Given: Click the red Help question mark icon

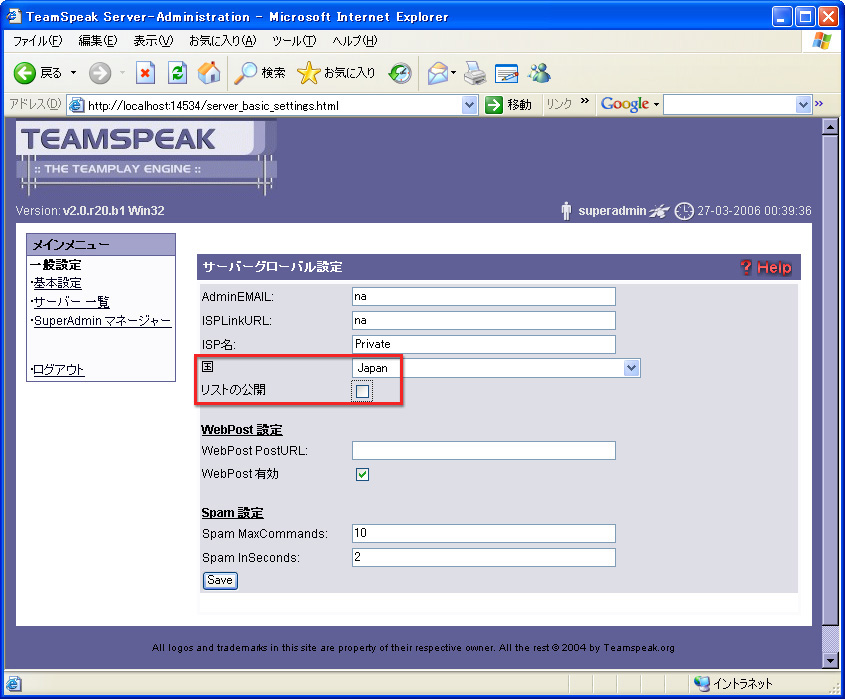Looking at the screenshot, I should click(746, 267).
